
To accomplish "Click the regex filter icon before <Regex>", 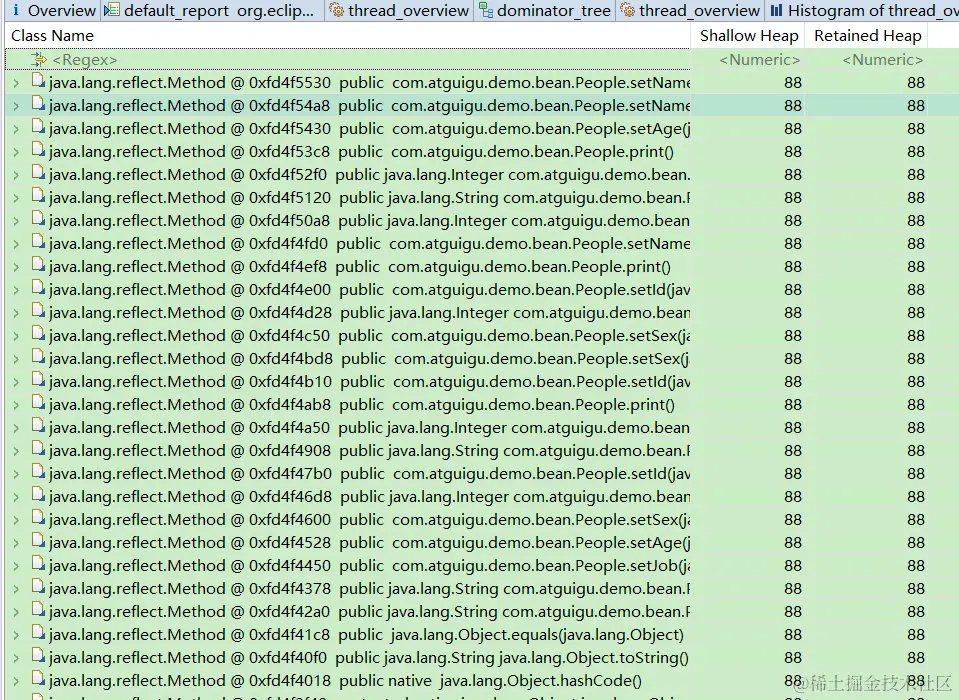I will [x=39, y=59].
